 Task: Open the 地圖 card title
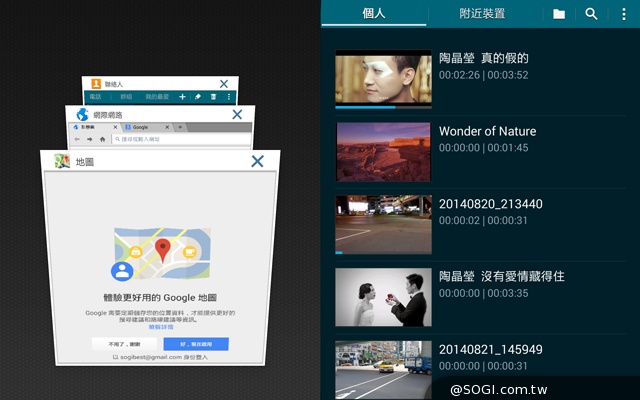coord(85,162)
